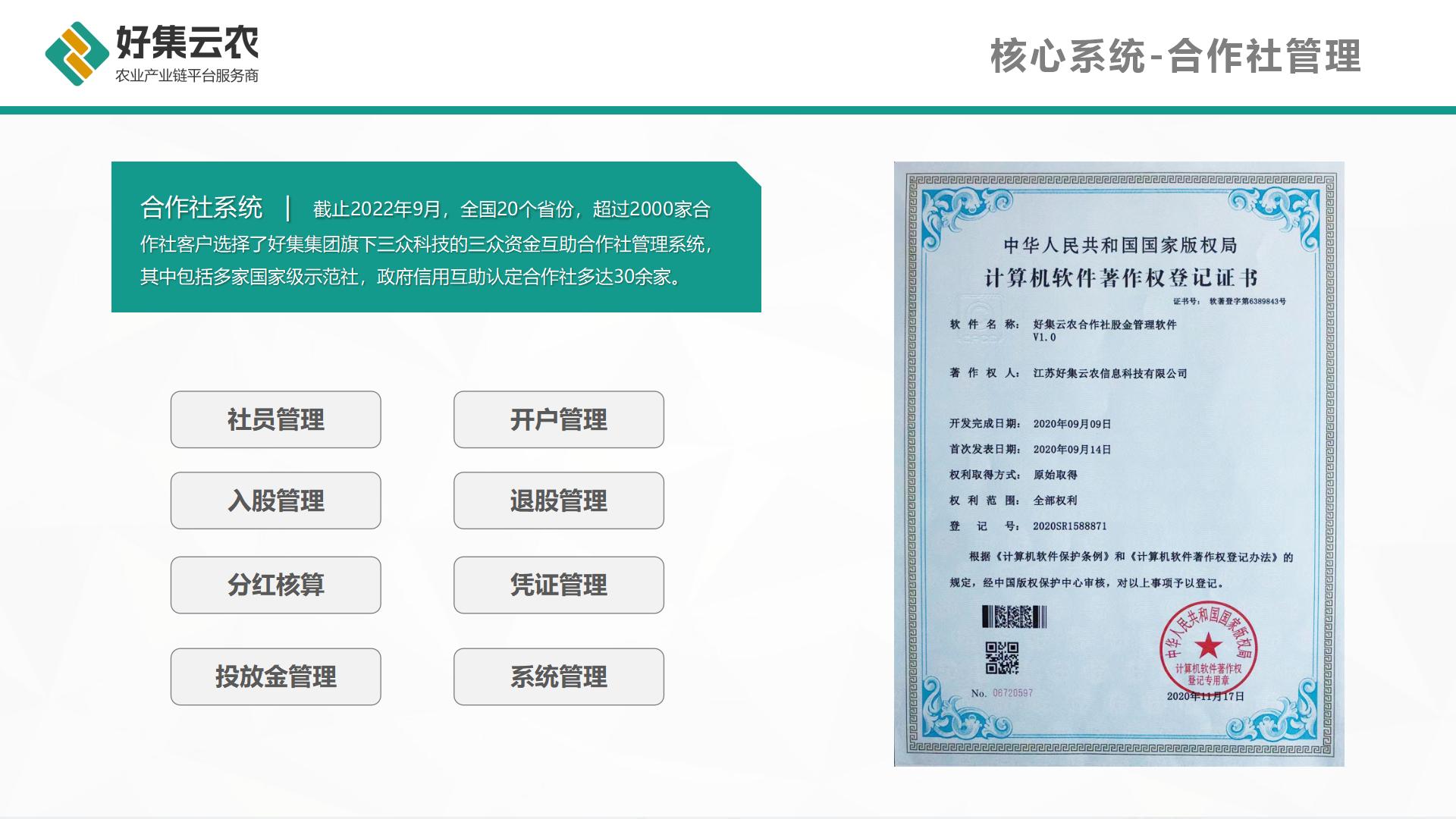The image size is (1456, 819).
Task: Click the certificate title 计算机软件著作权登记证书
Action: [x=1121, y=278]
